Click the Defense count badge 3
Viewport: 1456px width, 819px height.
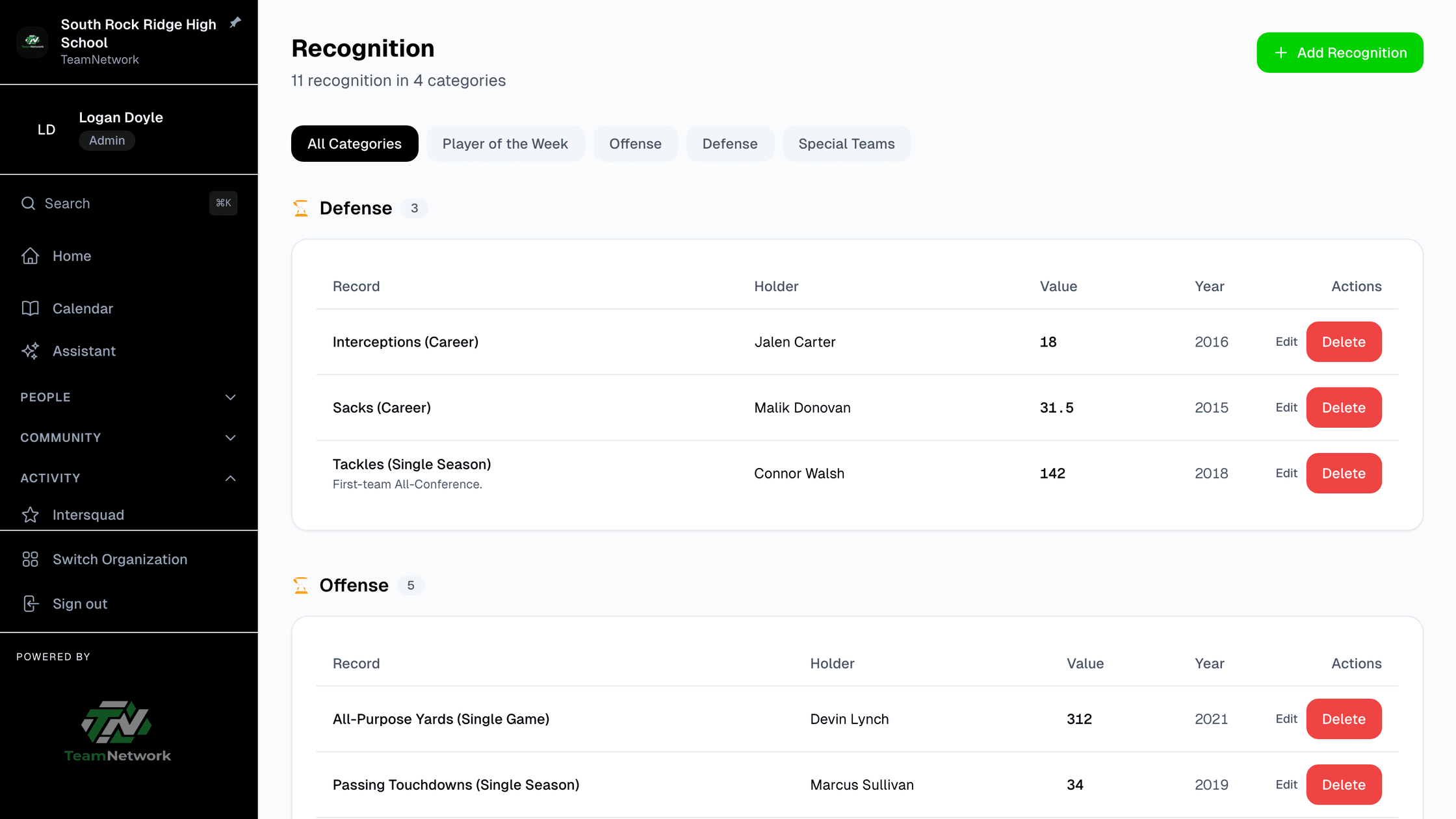[x=414, y=208]
